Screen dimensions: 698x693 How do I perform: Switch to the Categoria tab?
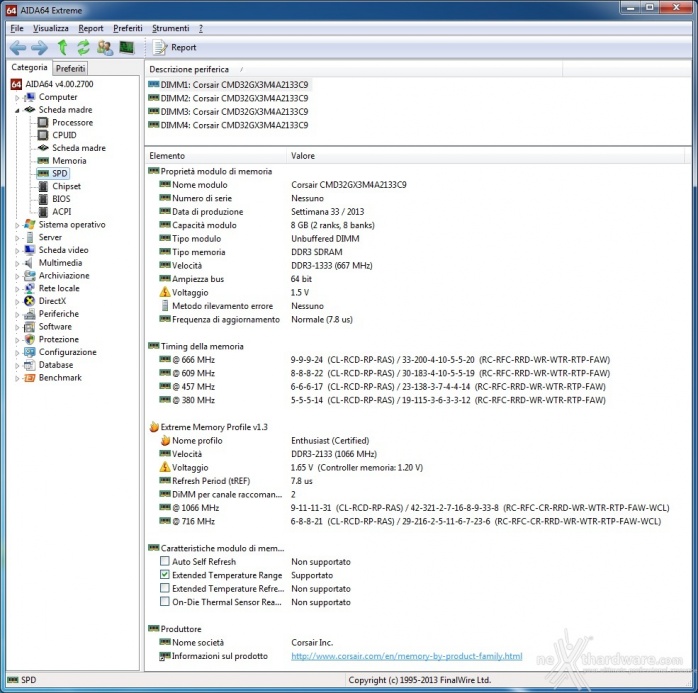click(29, 67)
